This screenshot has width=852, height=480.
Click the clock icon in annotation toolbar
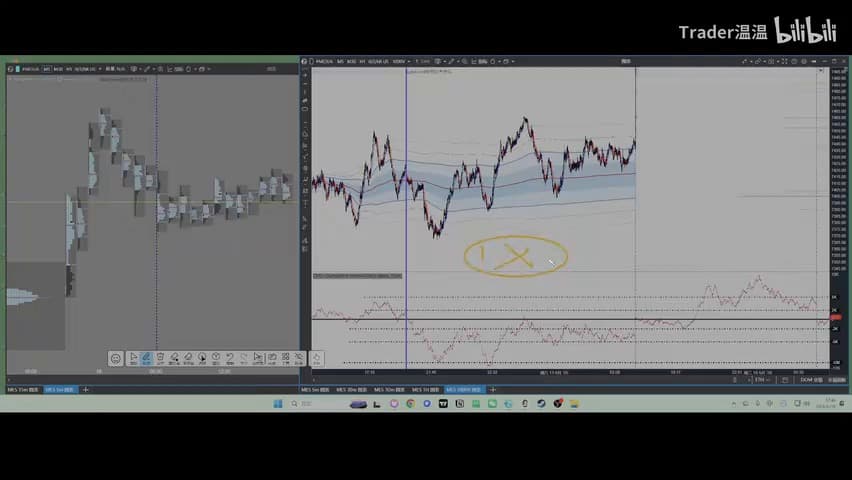tap(216, 358)
